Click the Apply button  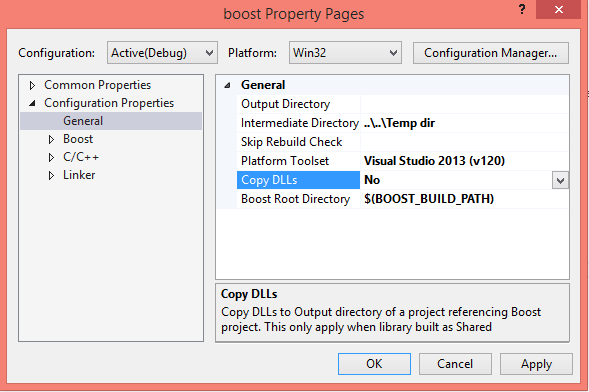(536, 364)
